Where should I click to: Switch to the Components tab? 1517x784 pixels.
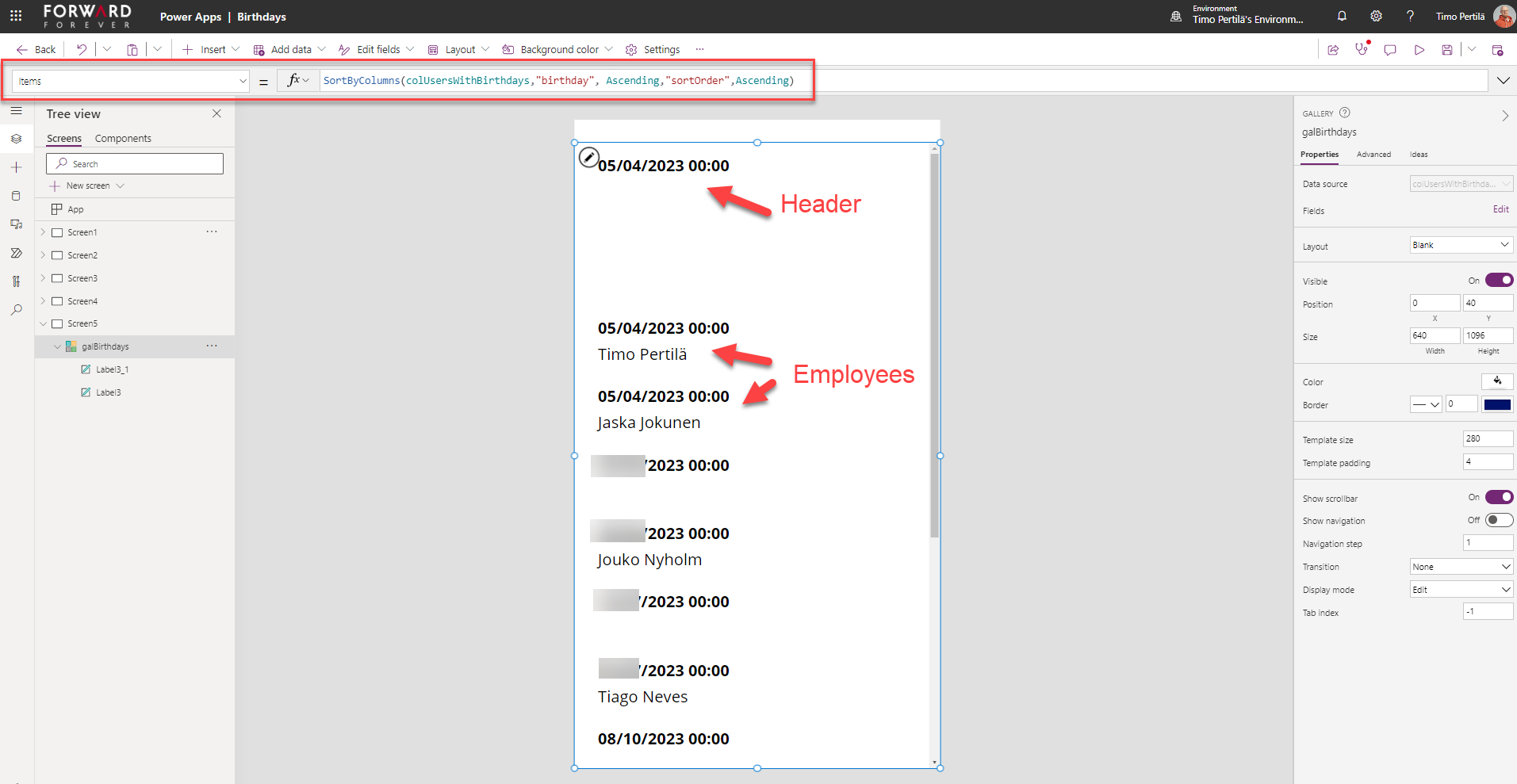(123, 138)
